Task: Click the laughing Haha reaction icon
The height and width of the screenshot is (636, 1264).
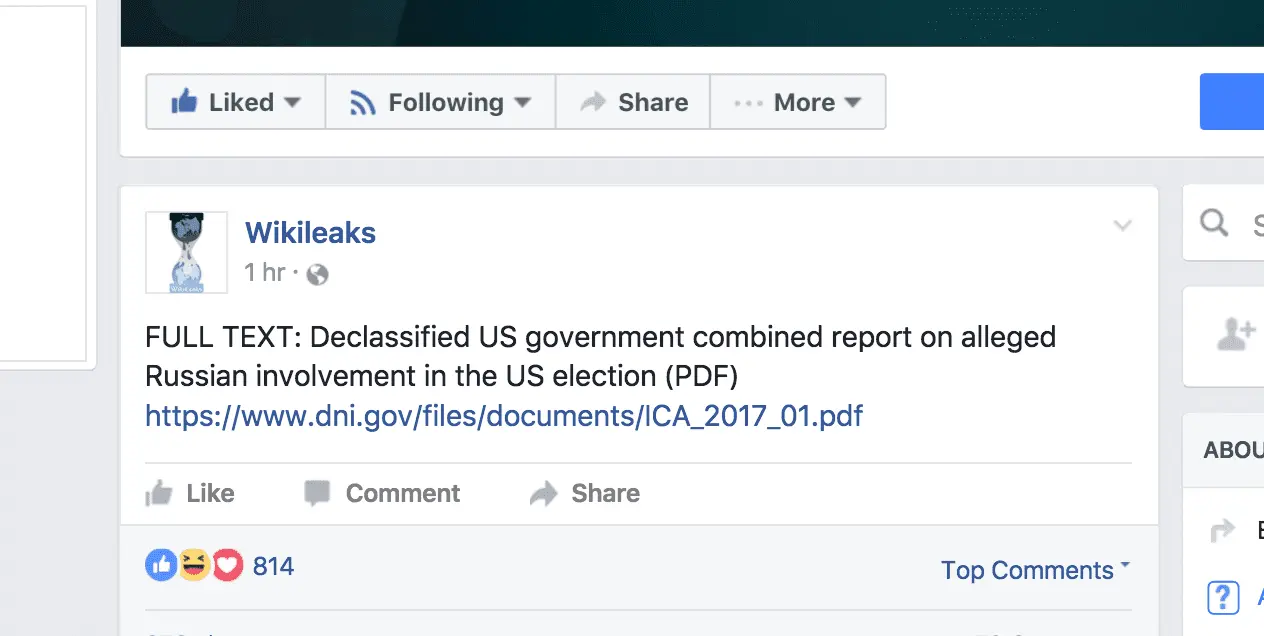Action: (x=194, y=566)
